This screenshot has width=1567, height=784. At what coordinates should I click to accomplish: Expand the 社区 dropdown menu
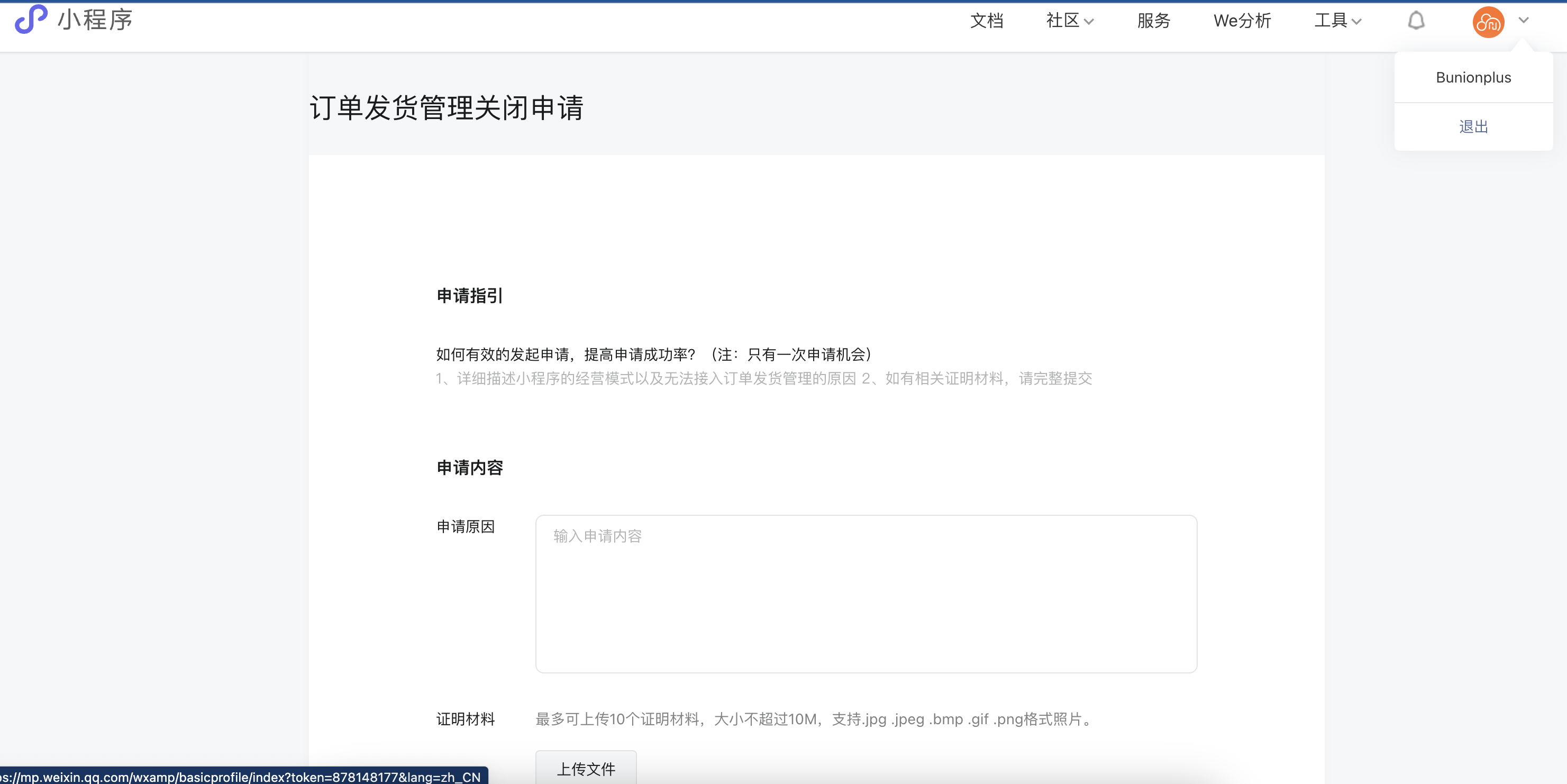(x=1069, y=21)
